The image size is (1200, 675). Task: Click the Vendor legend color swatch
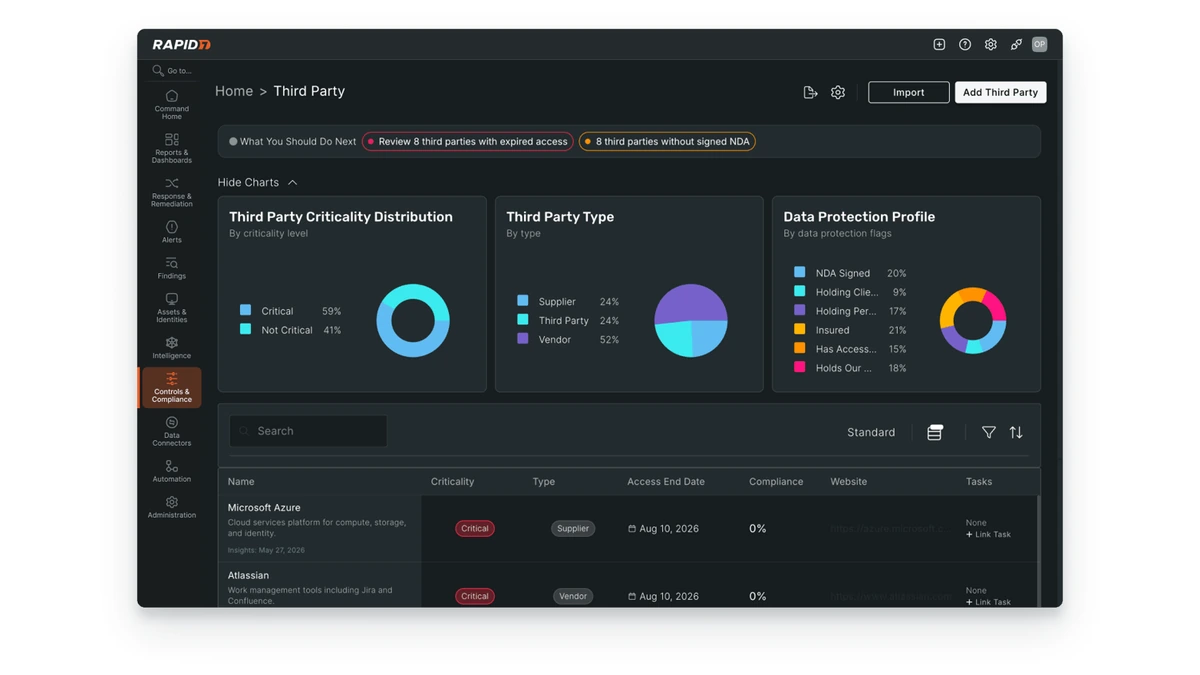tap(522, 339)
